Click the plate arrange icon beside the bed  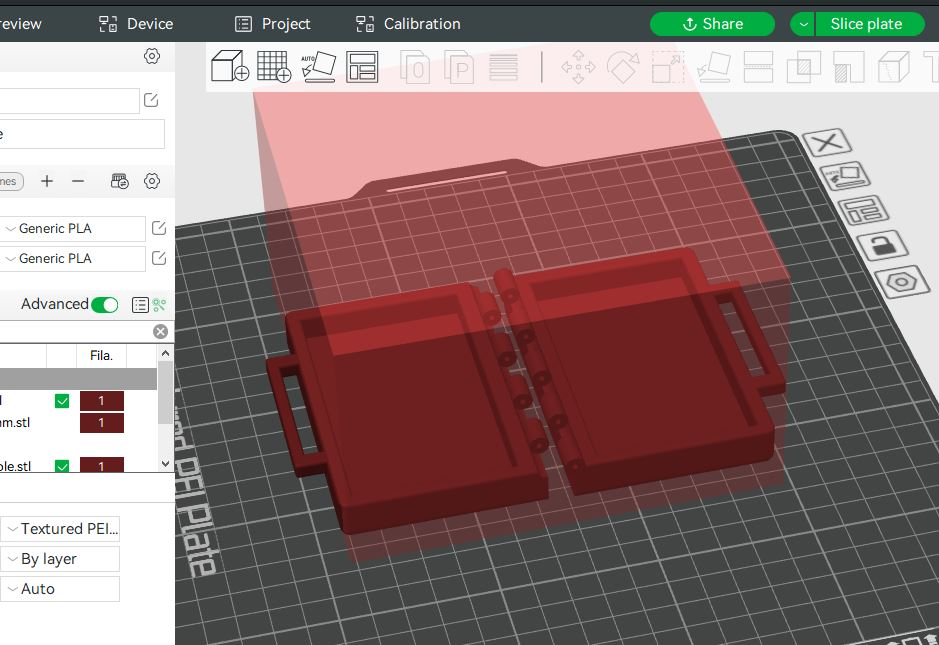pos(863,210)
